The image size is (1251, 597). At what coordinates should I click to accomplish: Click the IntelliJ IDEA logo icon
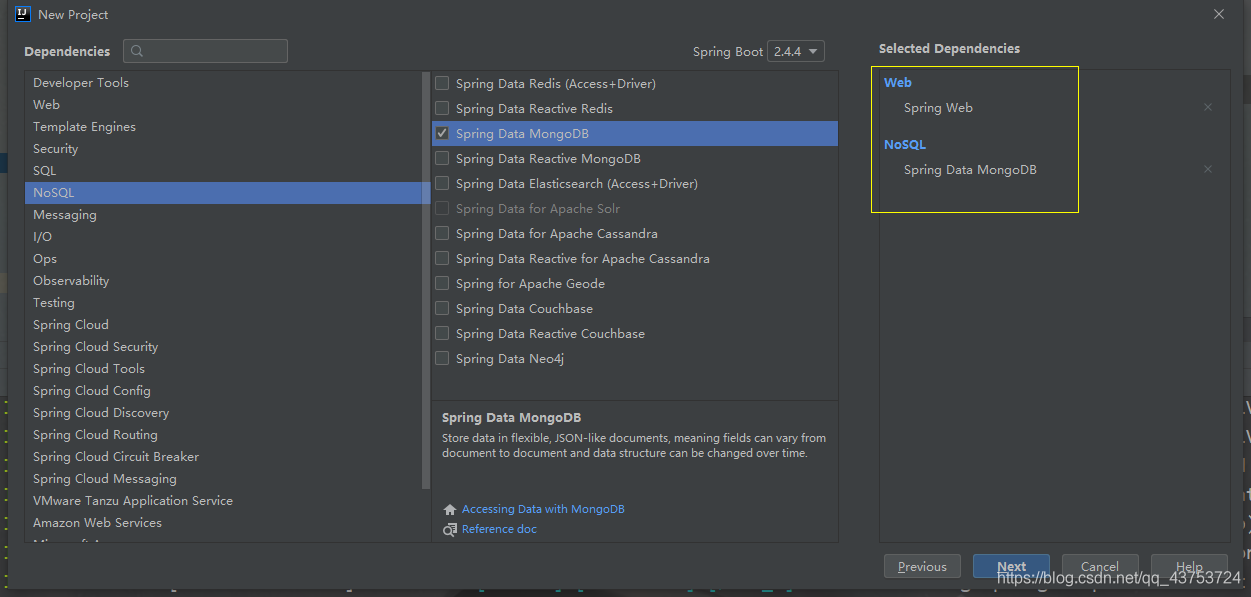click(23, 14)
